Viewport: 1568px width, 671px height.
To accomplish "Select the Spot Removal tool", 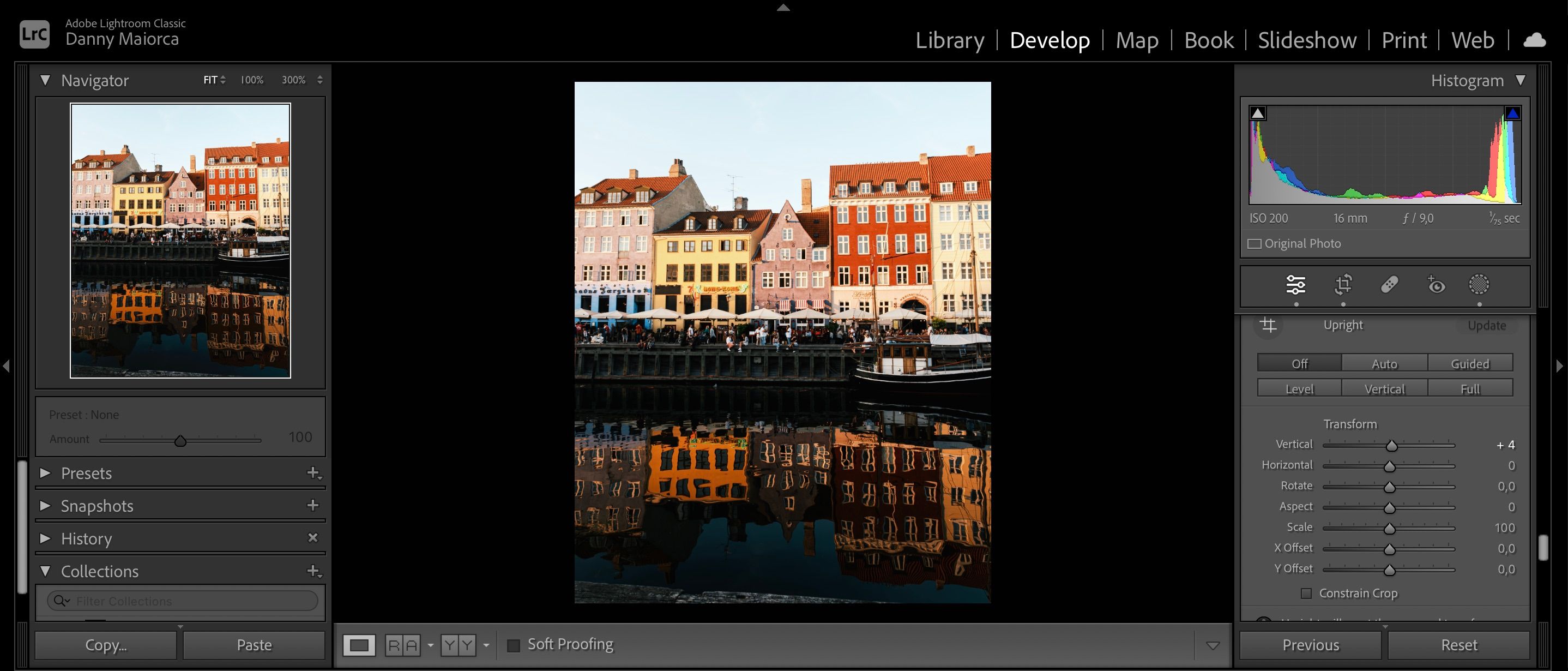I will coord(1390,285).
